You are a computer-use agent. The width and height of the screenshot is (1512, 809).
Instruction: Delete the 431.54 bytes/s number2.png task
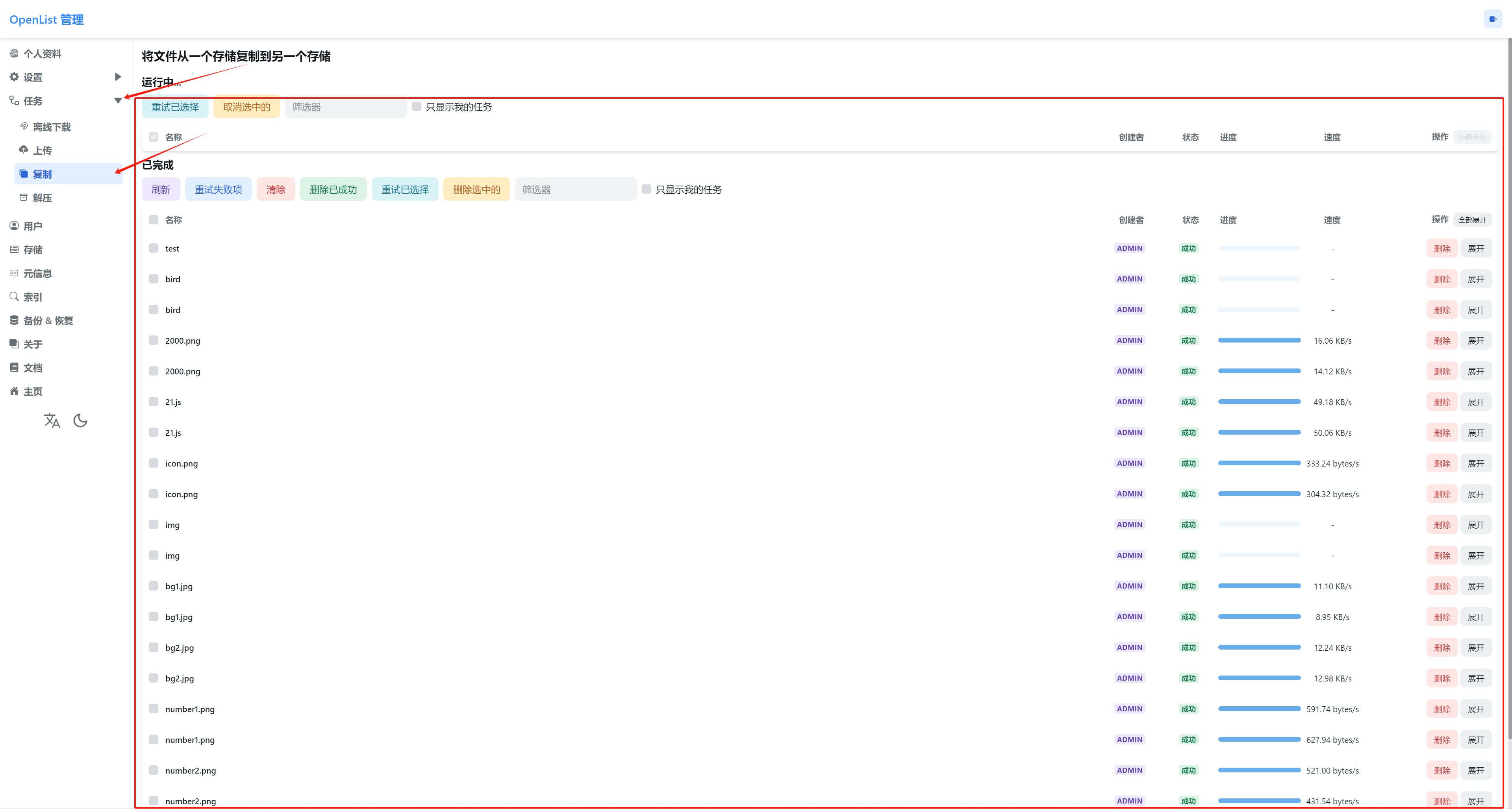tap(1442, 801)
